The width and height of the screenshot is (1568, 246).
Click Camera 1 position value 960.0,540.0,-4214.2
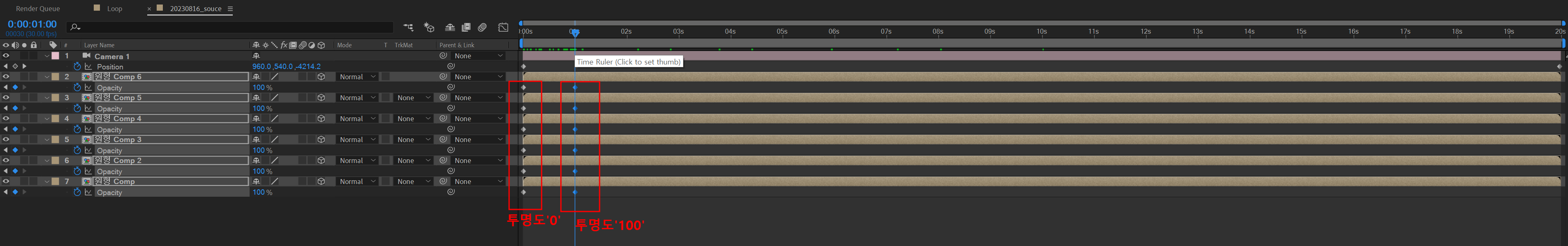[286, 67]
